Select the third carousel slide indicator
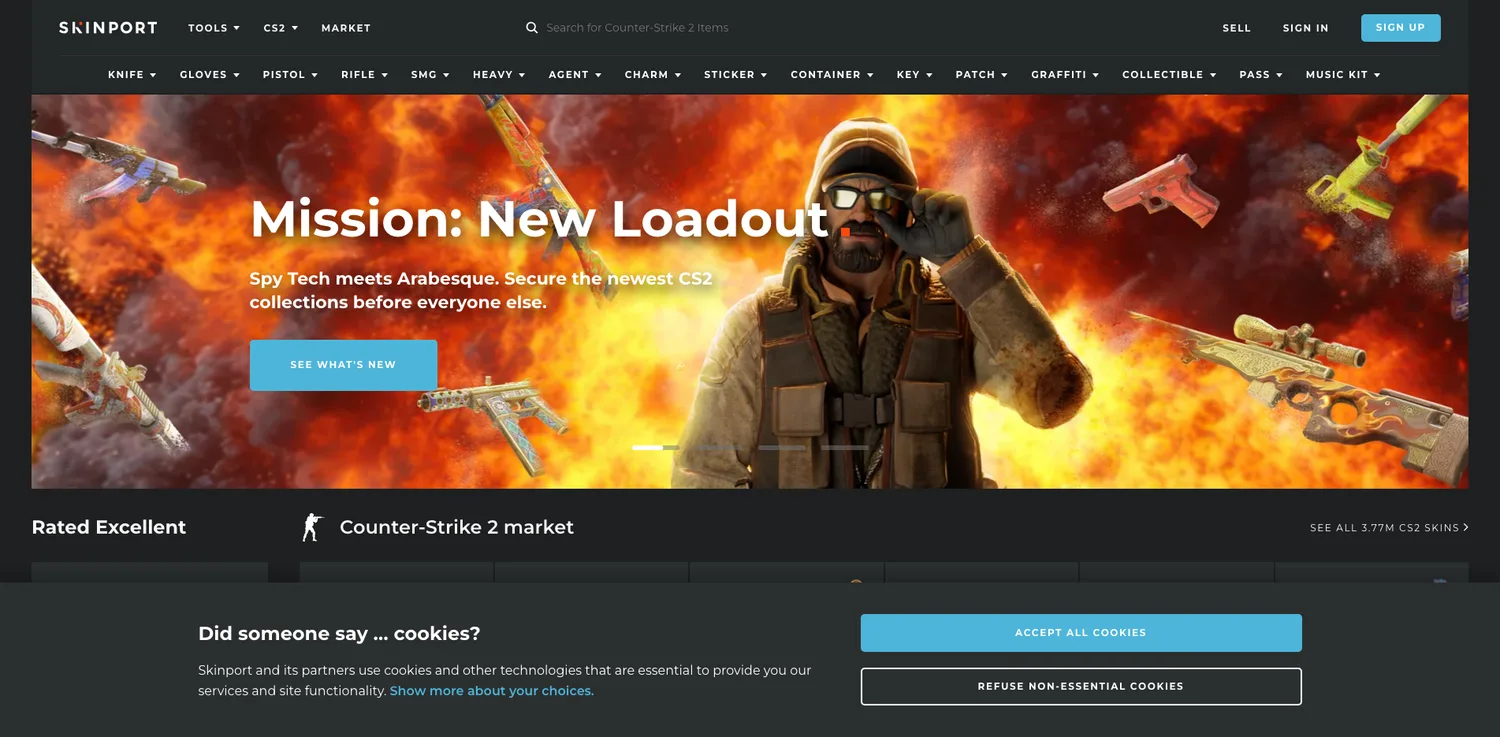1500x737 pixels. pyautogui.click(x=782, y=448)
